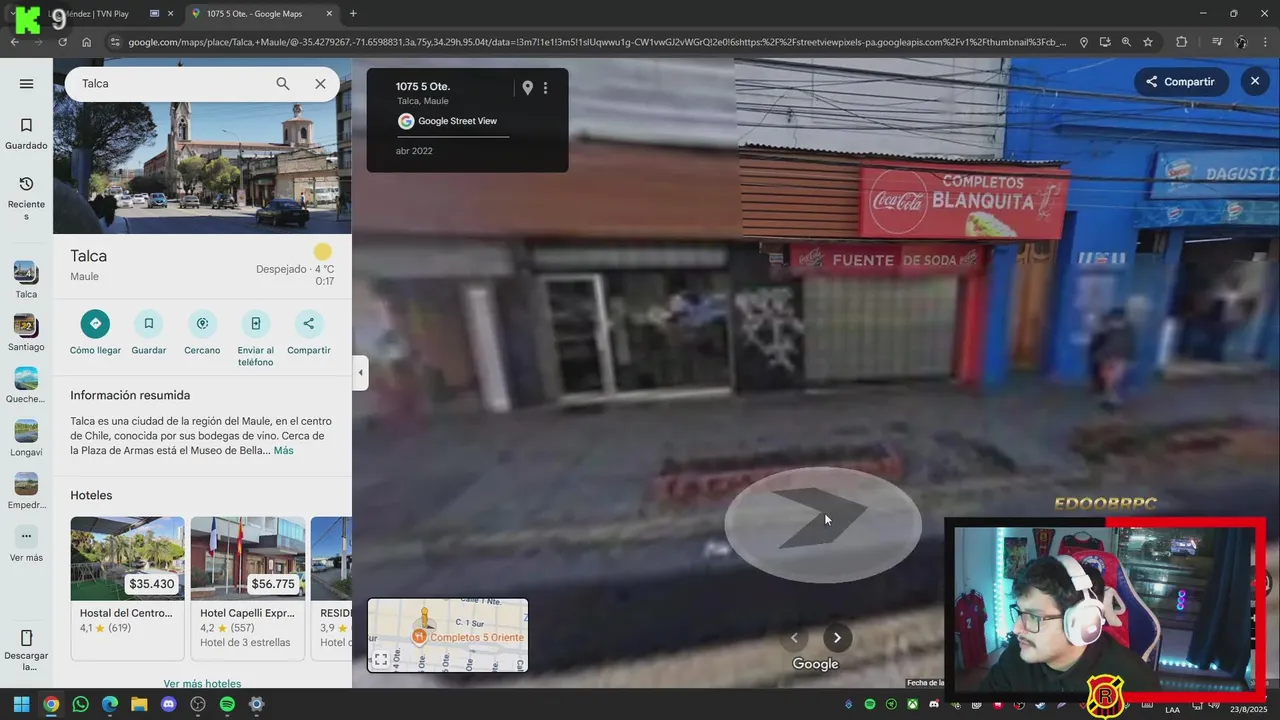The height and width of the screenshot is (720, 1280).
Task: Open Discord from the taskbar
Action: coord(168,704)
